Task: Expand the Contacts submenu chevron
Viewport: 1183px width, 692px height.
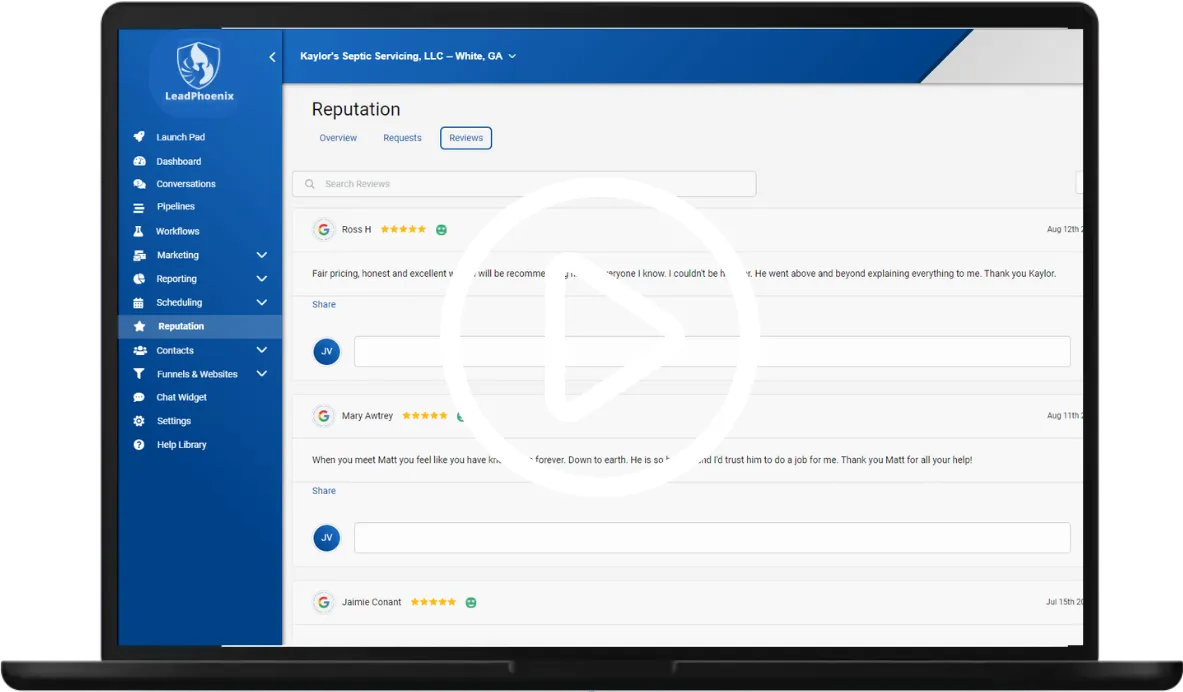Action: click(x=262, y=350)
